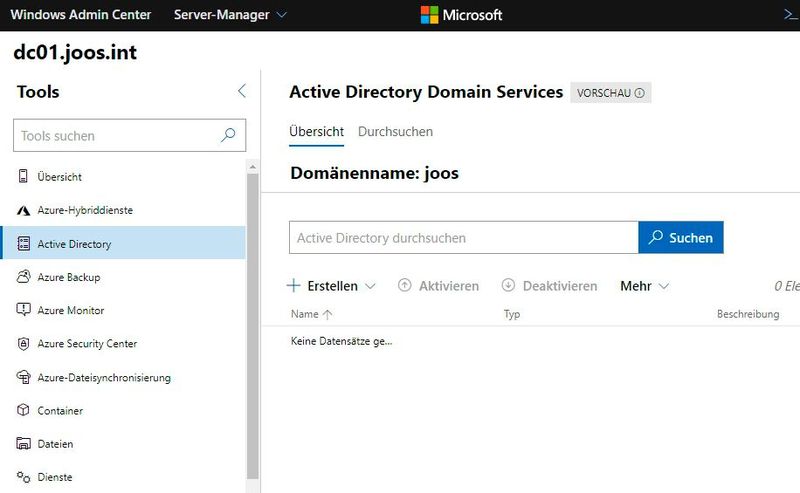Open the Mehr dropdown menu
The width and height of the screenshot is (800, 493).
[644, 286]
